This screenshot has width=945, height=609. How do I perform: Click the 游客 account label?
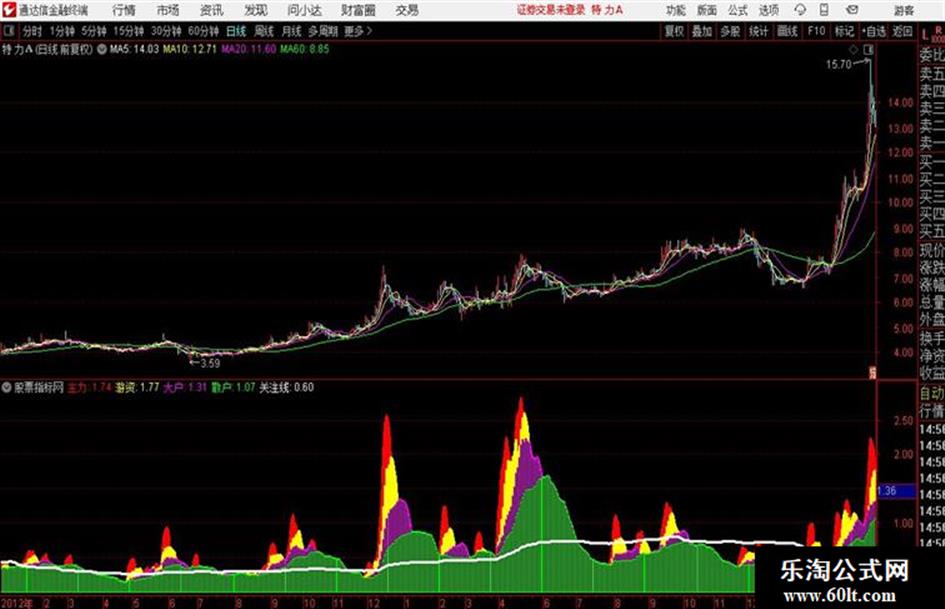pyautogui.click(x=903, y=10)
